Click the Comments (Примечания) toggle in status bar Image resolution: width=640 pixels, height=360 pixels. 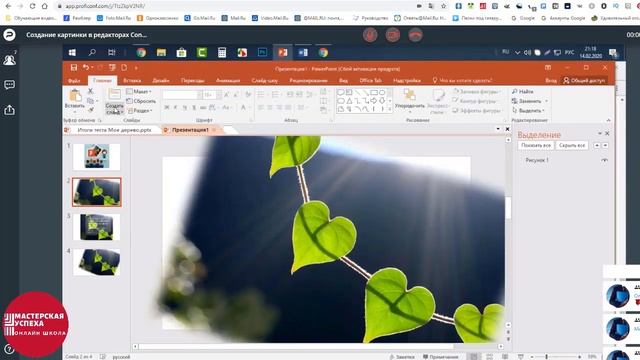tap(440, 357)
